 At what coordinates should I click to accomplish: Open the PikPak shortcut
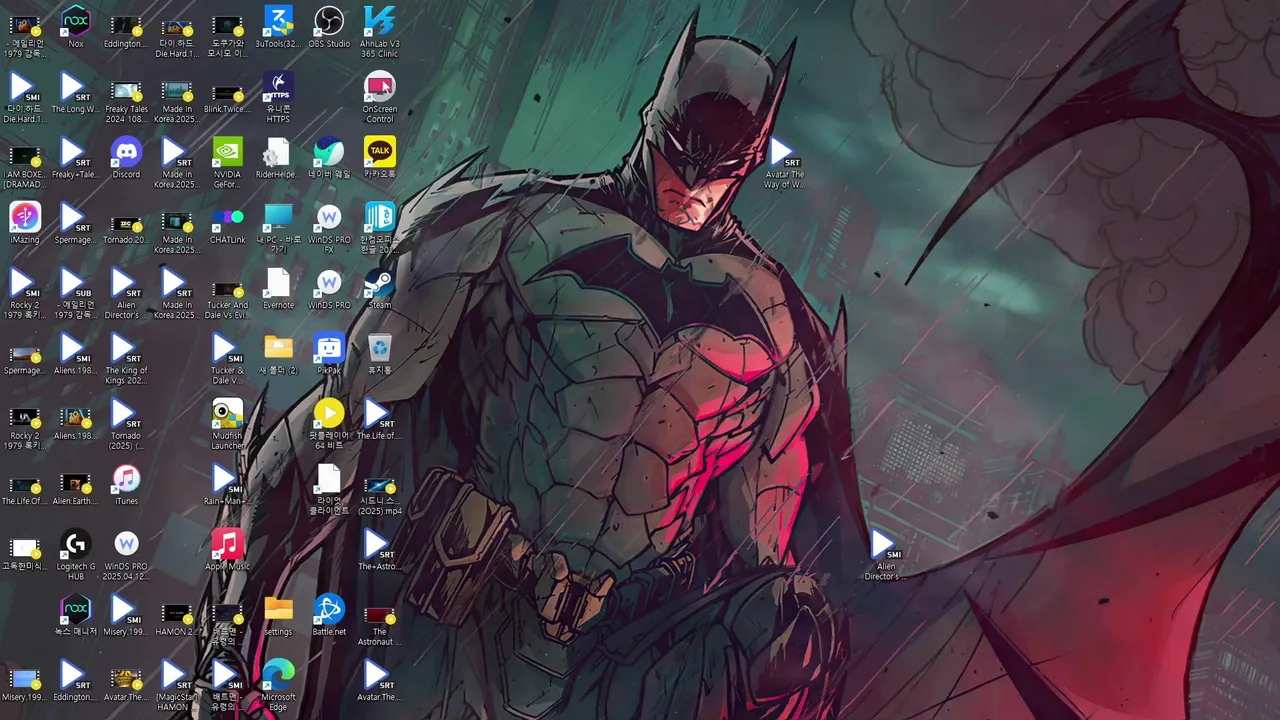tap(329, 354)
